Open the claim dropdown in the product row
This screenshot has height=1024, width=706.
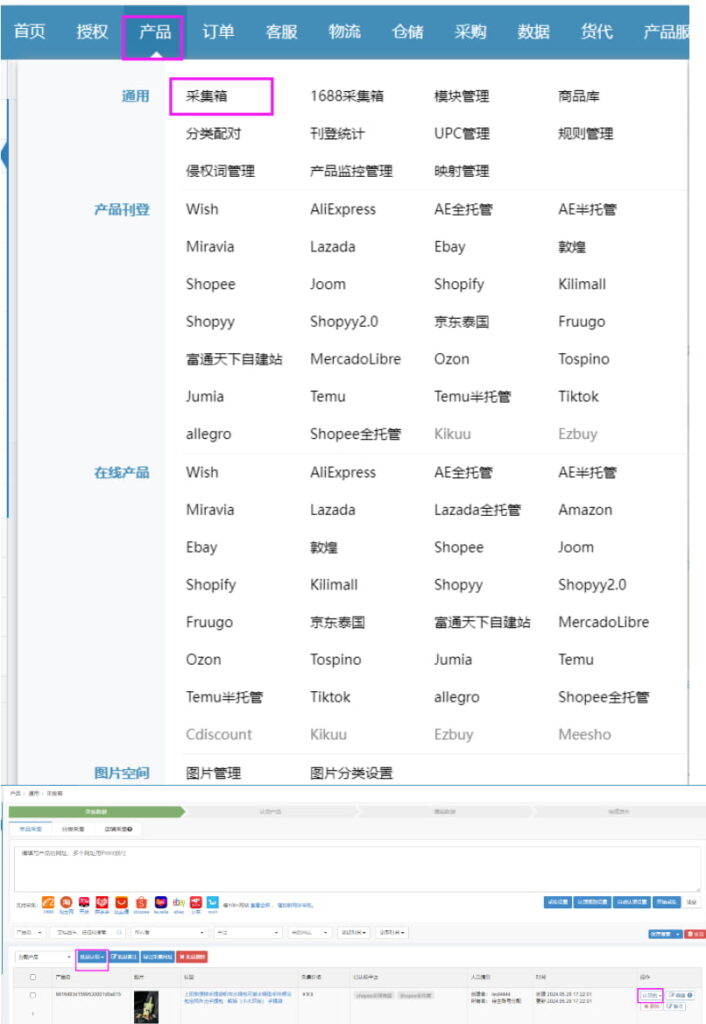650,995
